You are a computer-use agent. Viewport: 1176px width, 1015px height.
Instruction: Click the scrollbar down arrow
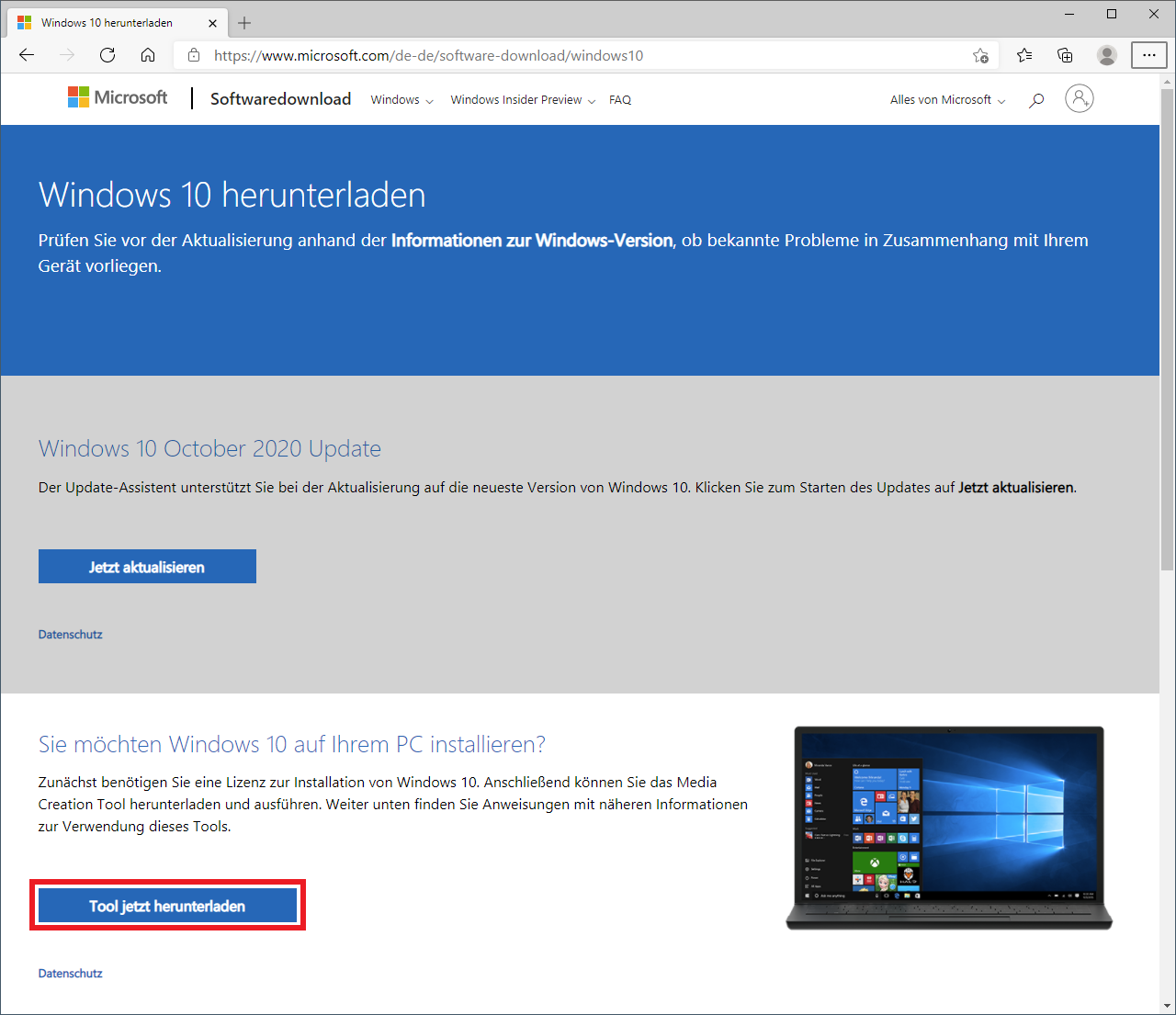[x=1168, y=1005]
